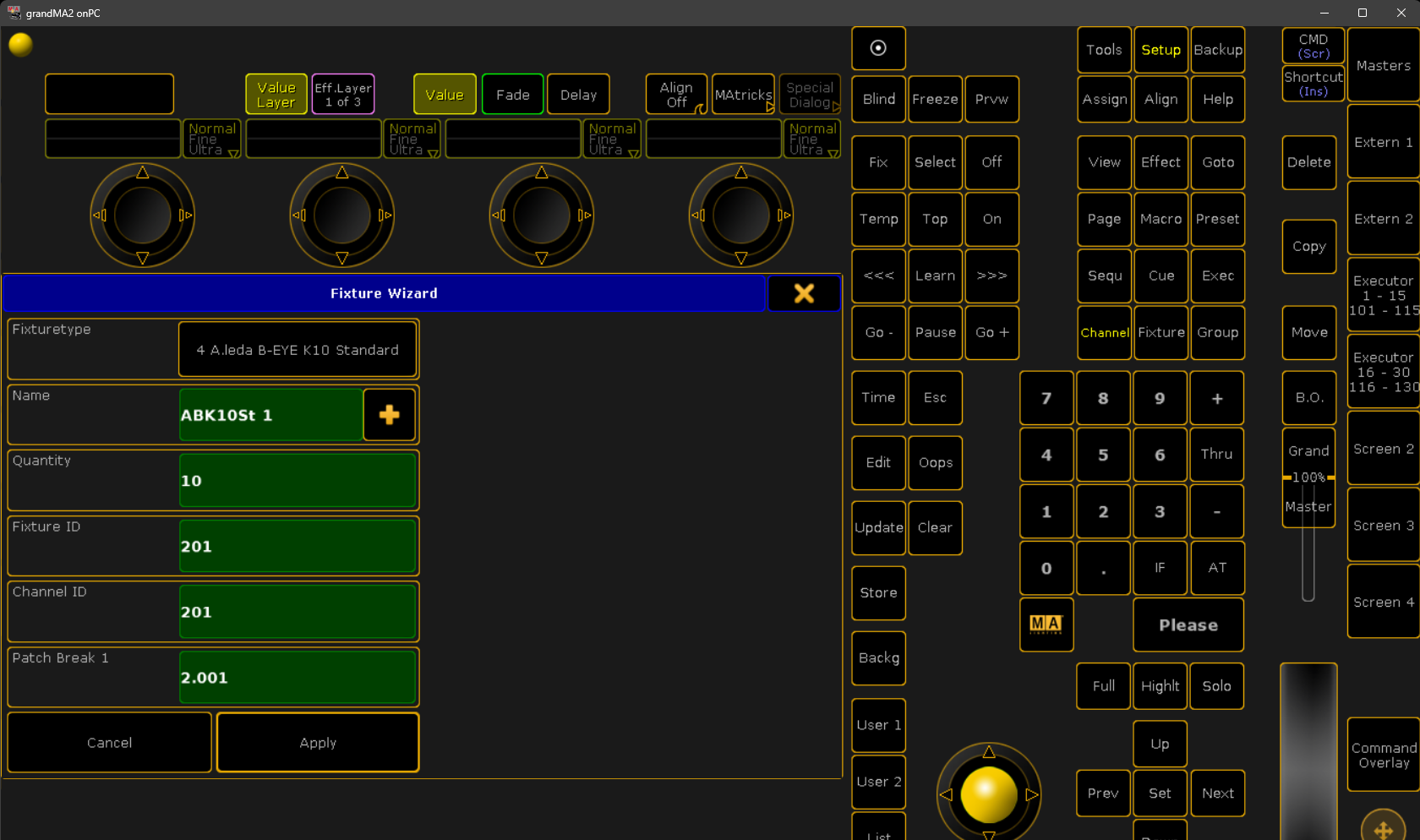Click the yellow status ball icon
This screenshot has width=1420, height=840.
(20, 44)
